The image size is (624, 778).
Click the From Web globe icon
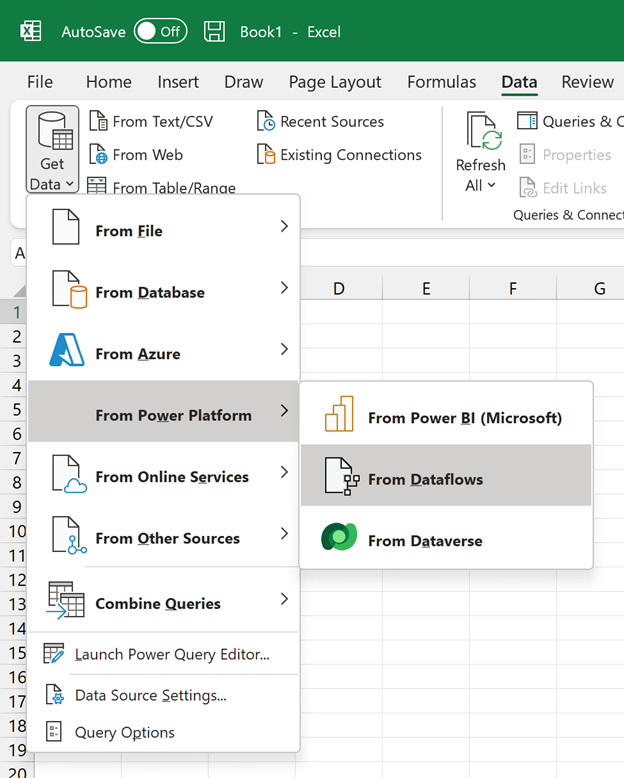[x=98, y=154]
